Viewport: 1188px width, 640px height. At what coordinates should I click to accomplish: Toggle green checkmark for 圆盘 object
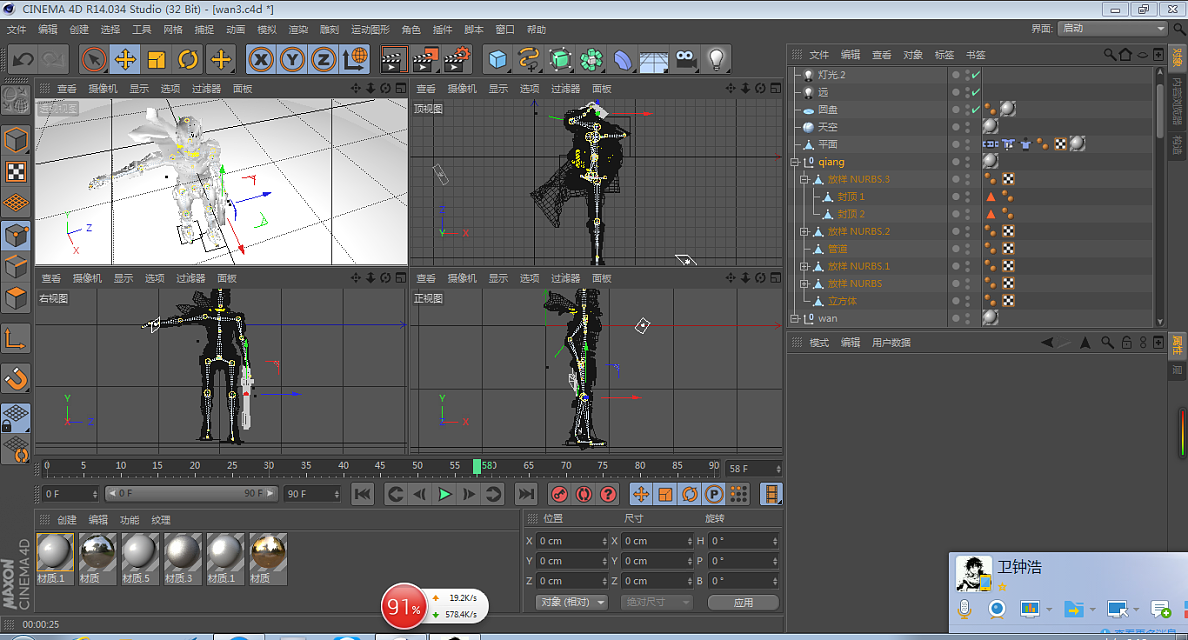[976, 109]
